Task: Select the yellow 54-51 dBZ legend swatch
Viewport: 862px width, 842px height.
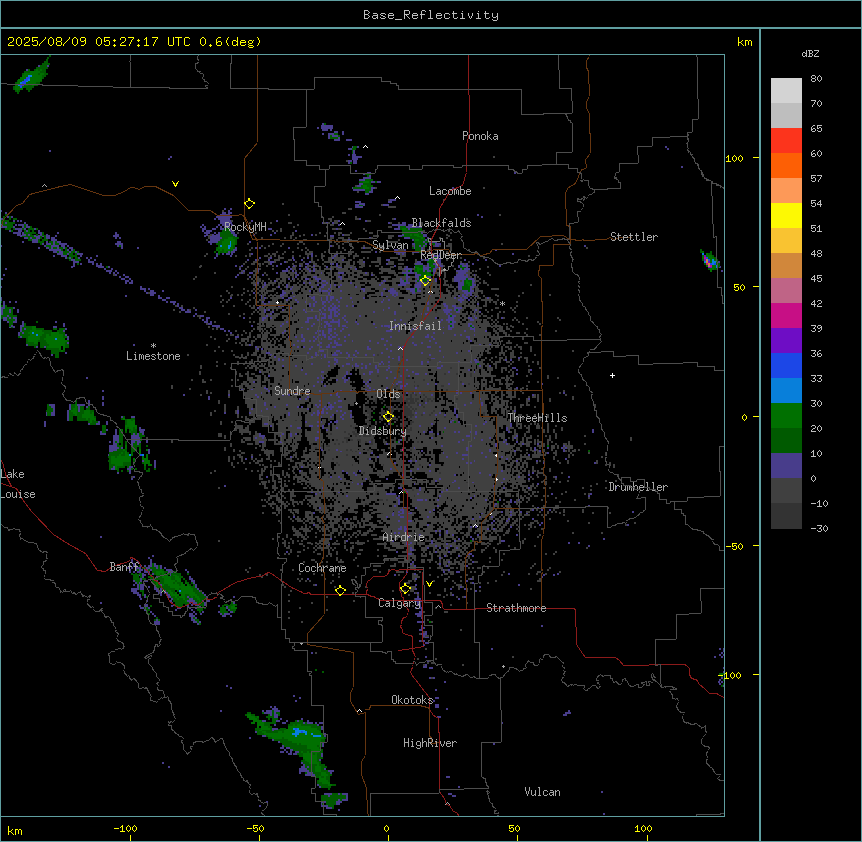Action: pyautogui.click(x=786, y=215)
